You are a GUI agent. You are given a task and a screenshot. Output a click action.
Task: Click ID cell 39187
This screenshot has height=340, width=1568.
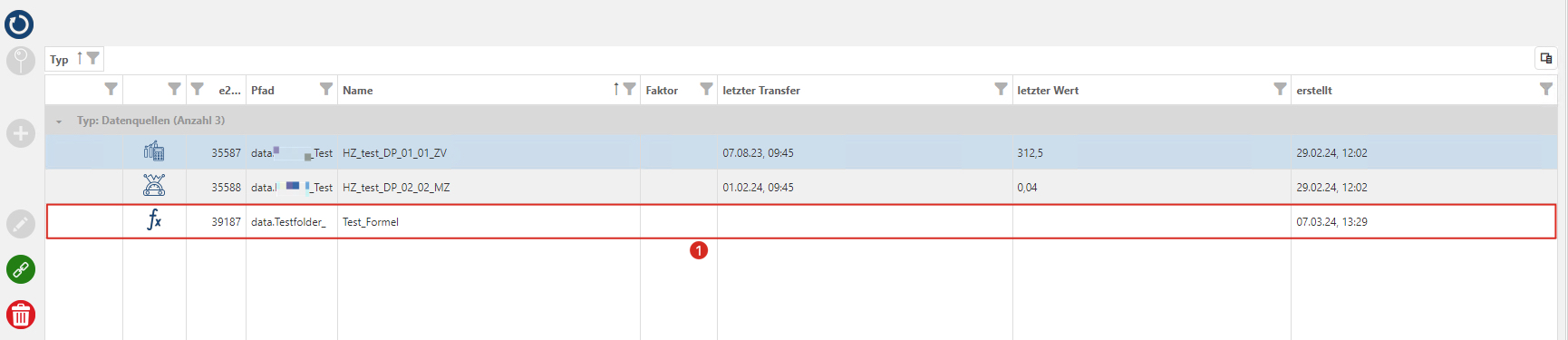tap(227, 222)
